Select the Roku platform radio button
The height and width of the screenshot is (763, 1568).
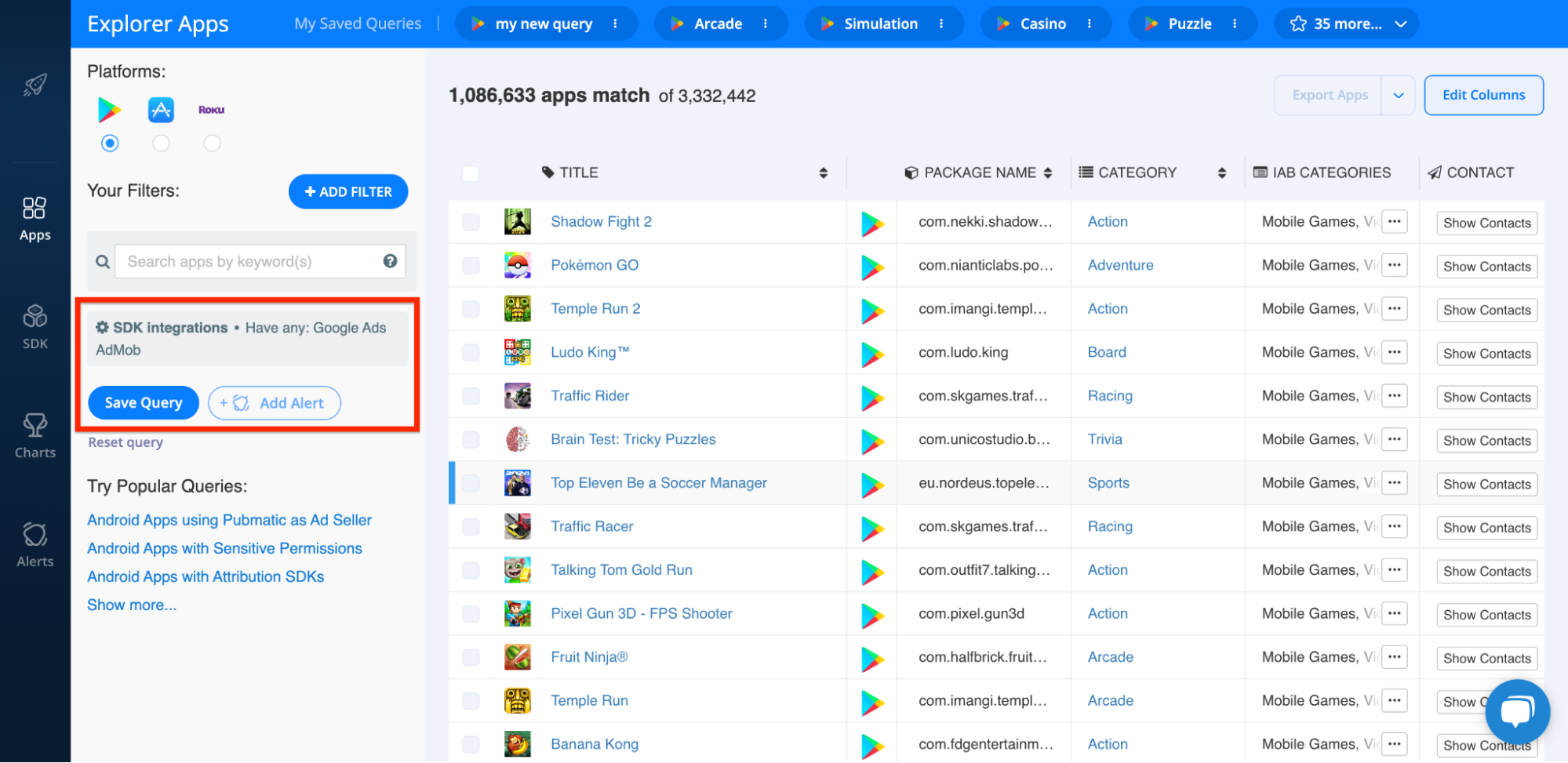(x=212, y=144)
